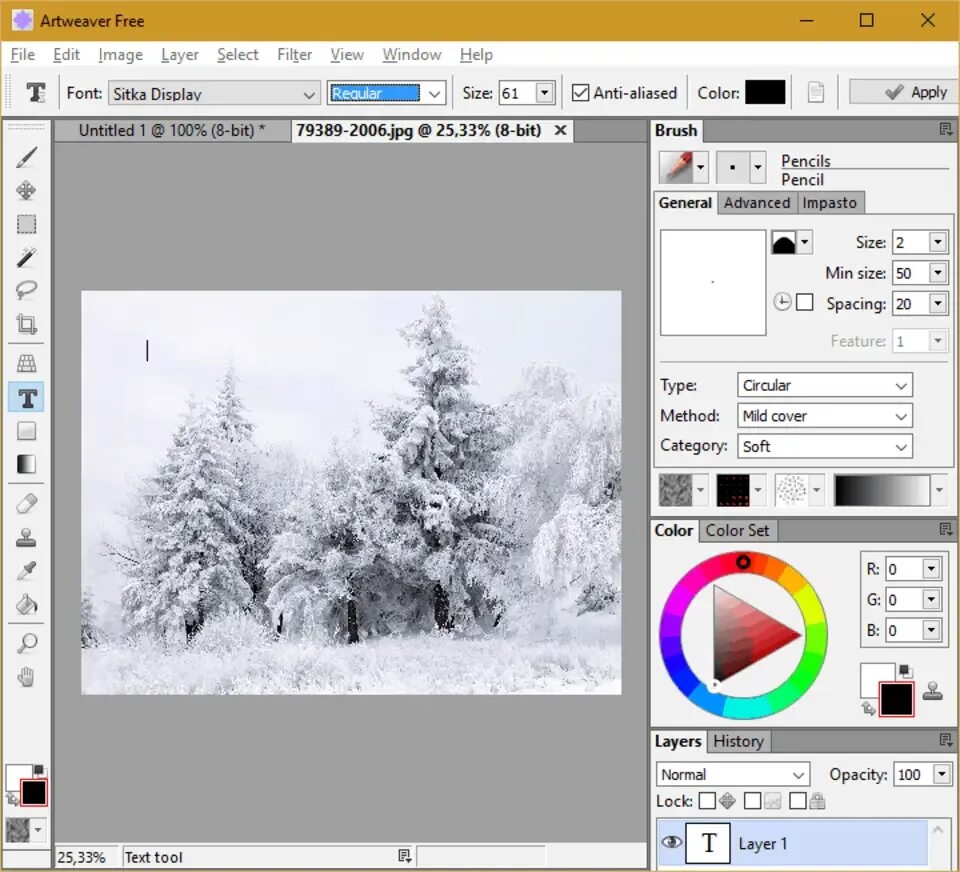Image resolution: width=960 pixels, height=872 pixels.
Task: Select the Lasso tool
Action: (x=26, y=290)
